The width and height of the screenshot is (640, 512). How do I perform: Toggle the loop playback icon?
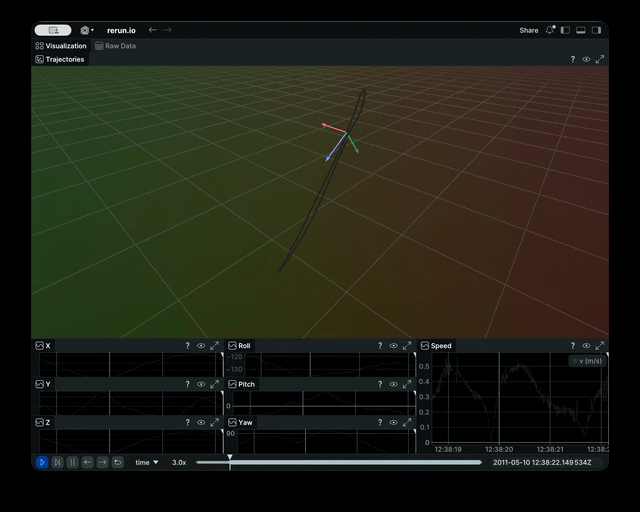(x=117, y=462)
